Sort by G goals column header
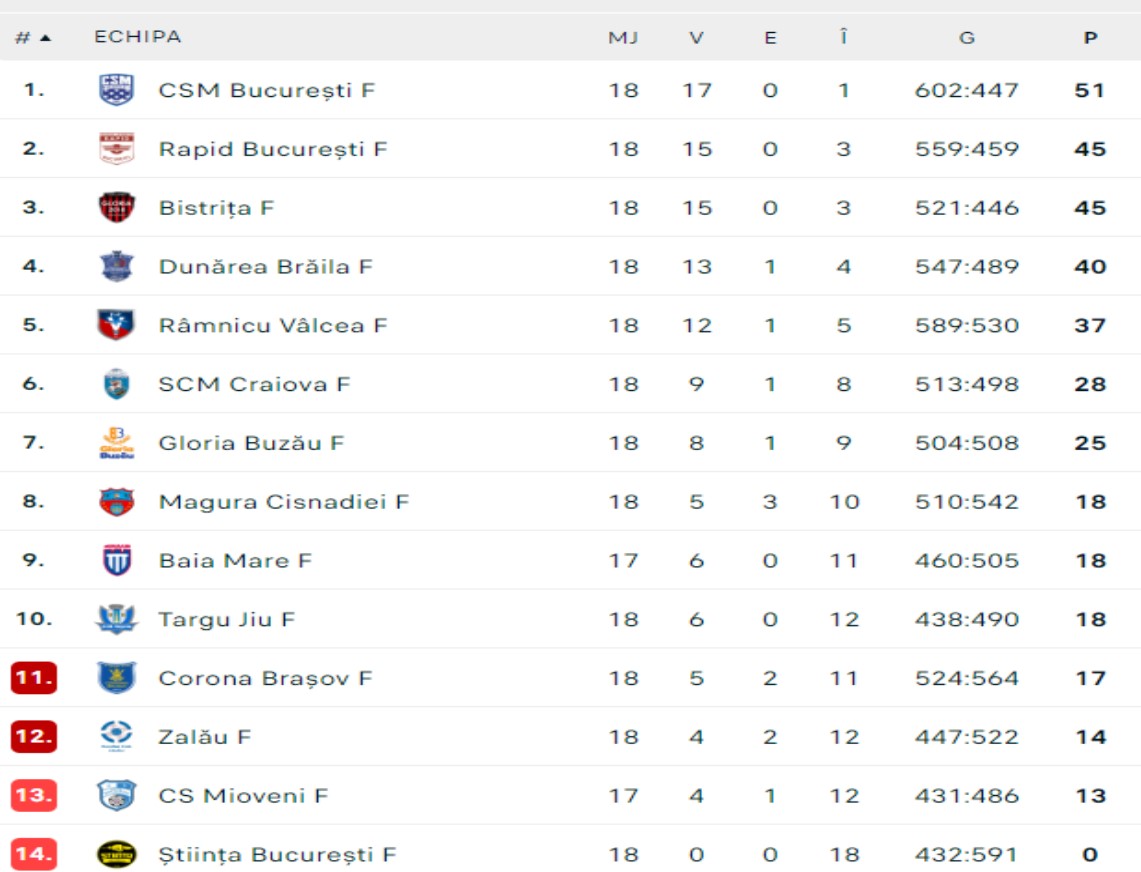Screen dimensions: 1141x872 point(966,38)
